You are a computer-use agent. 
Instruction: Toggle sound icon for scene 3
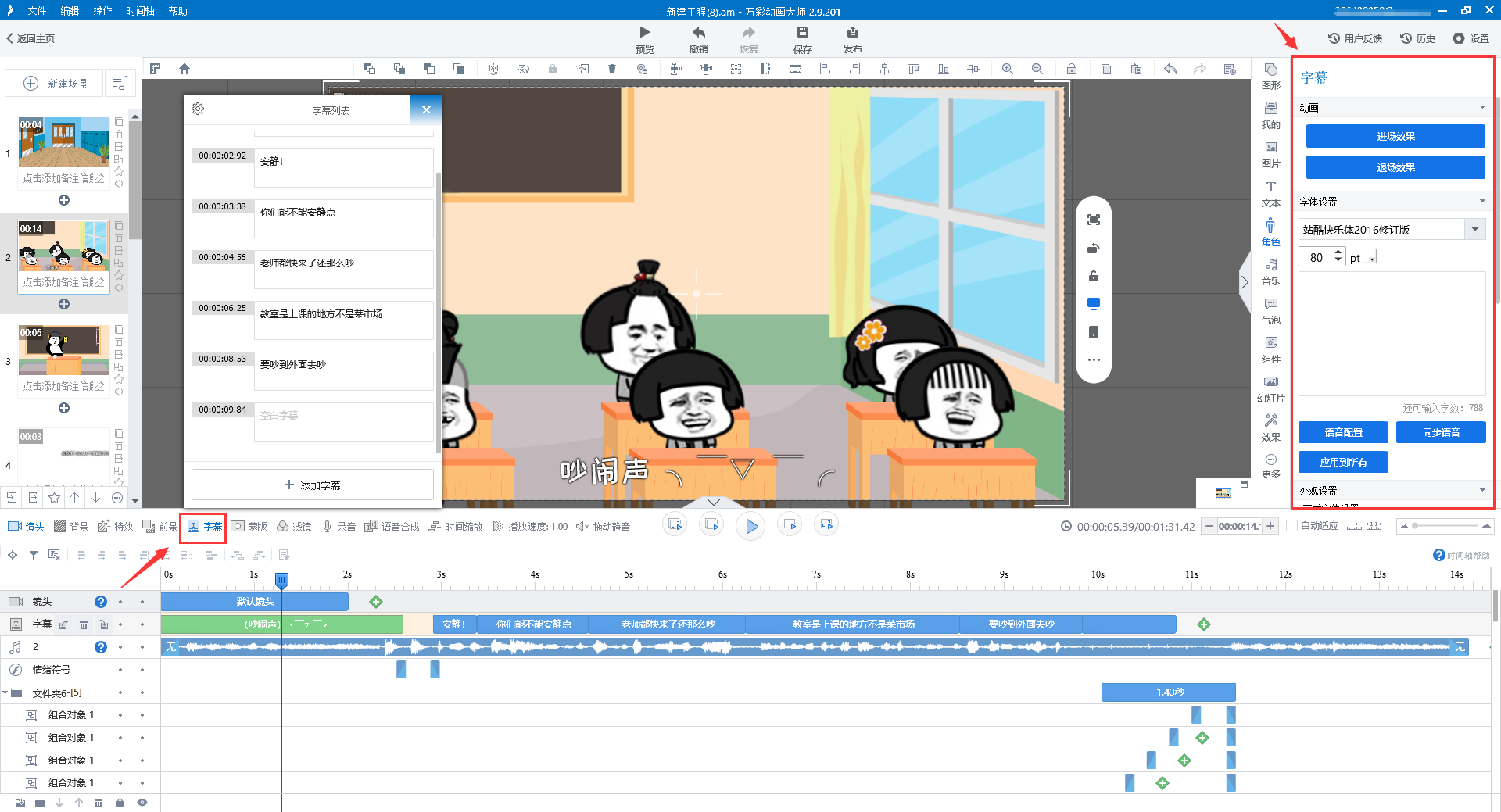point(119,392)
